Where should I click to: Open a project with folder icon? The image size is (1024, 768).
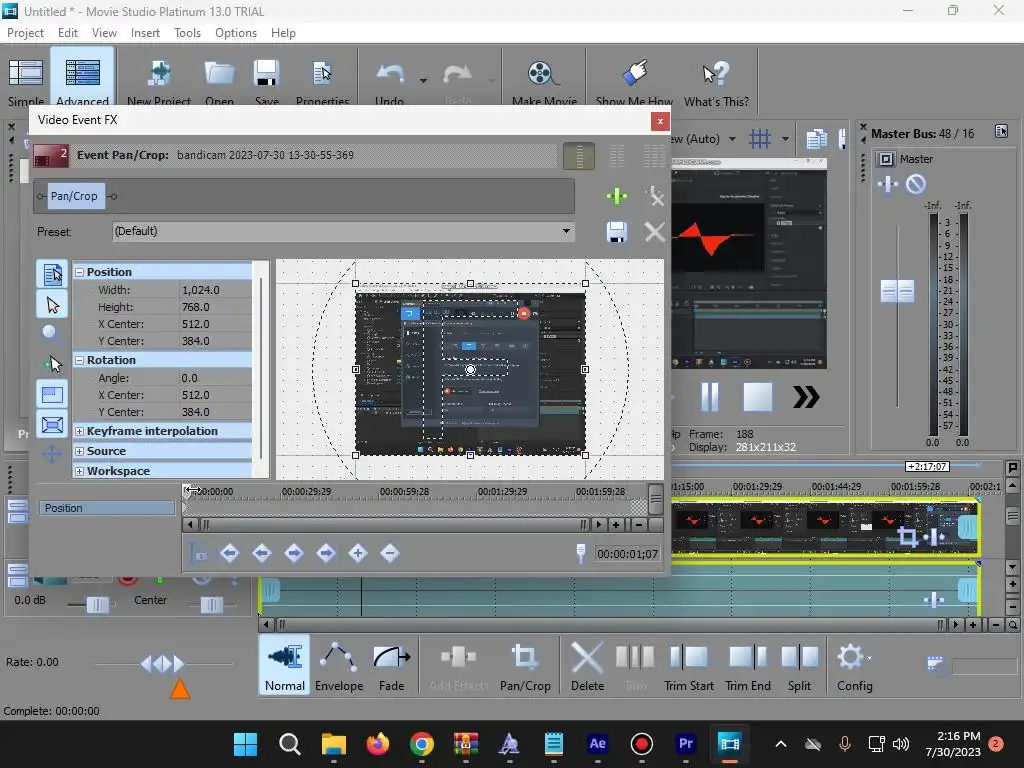click(x=219, y=80)
